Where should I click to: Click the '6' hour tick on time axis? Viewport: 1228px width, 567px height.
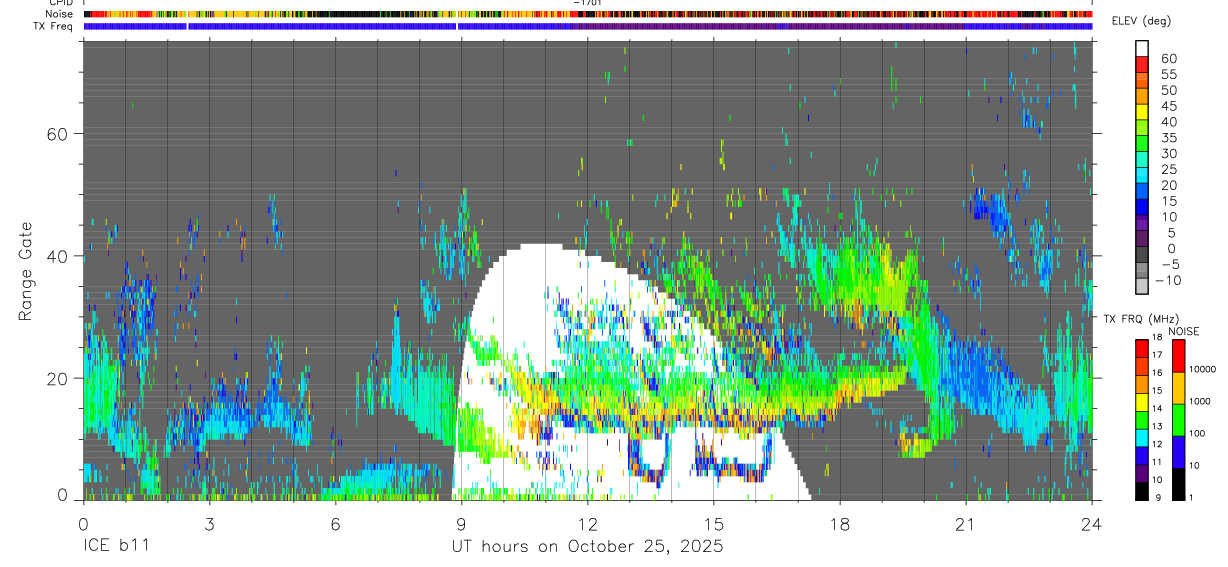pos(335,524)
